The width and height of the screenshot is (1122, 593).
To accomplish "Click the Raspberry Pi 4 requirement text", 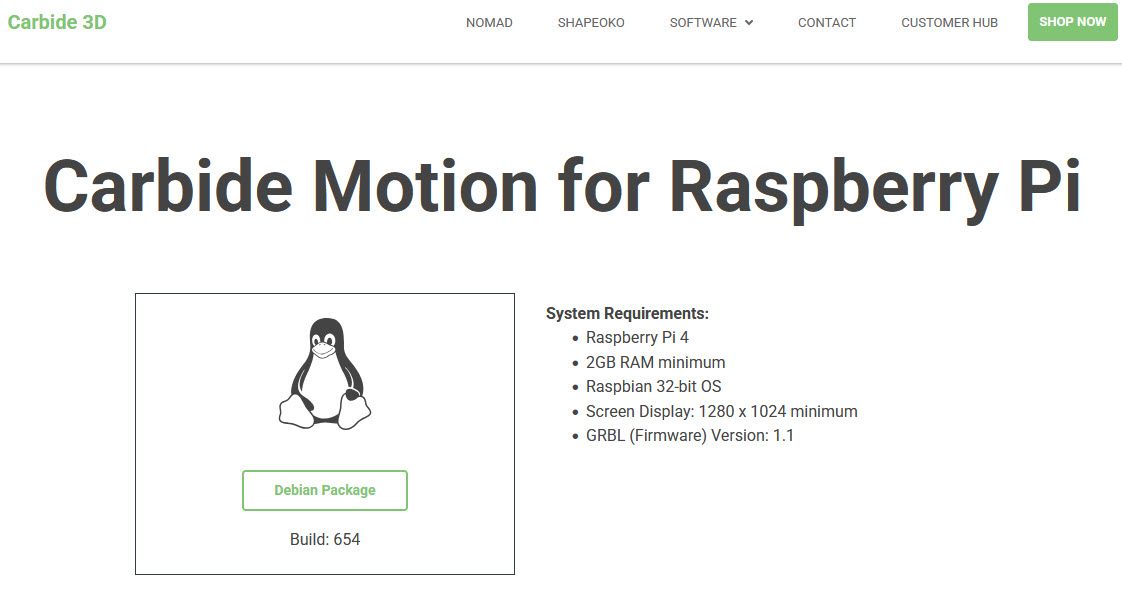I will 637,338.
